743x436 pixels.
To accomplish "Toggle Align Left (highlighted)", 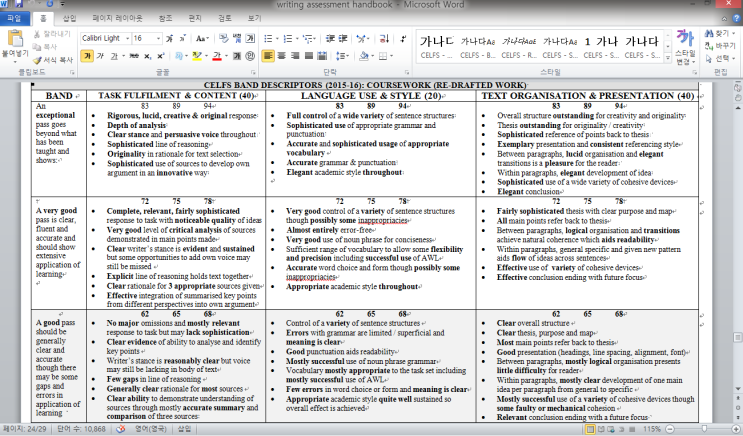I will coord(268,56).
